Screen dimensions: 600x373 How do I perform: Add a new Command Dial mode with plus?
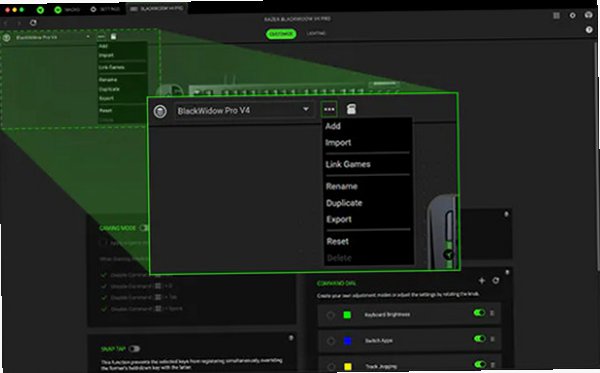click(x=482, y=280)
